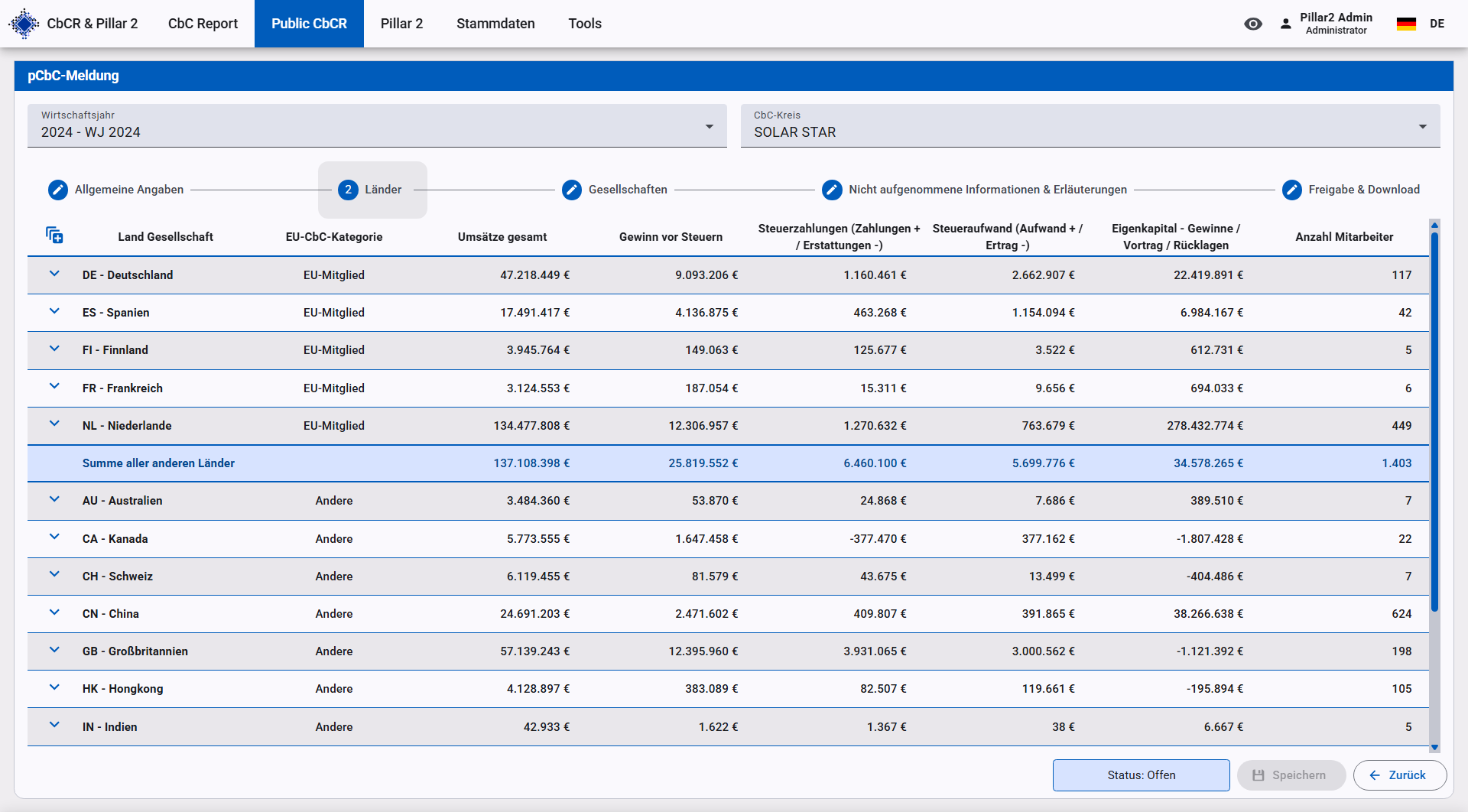
Task: Click the Status: Offen button
Action: pyautogui.click(x=1141, y=775)
